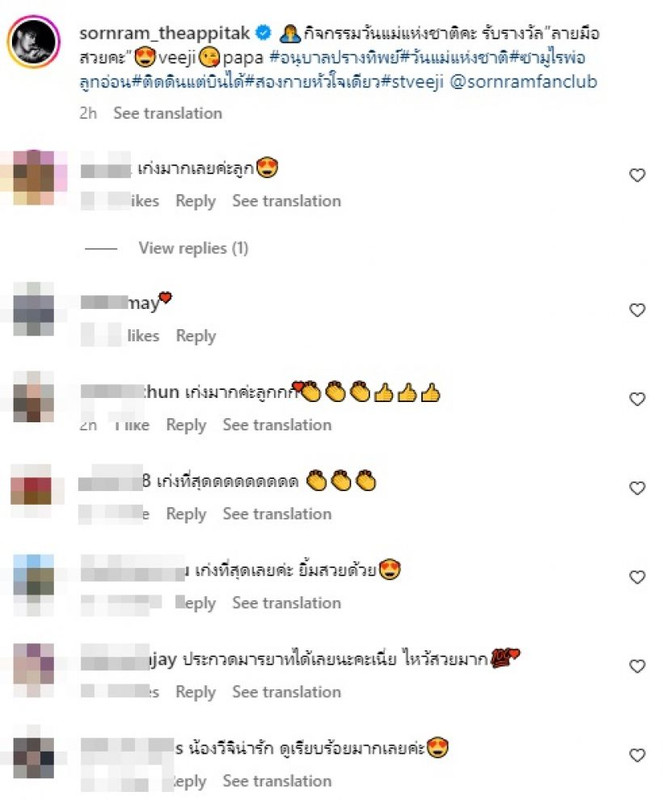
Task: Open the #อนุบาลปรางทิพย์ hashtag
Action: click(x=334, y=58)
